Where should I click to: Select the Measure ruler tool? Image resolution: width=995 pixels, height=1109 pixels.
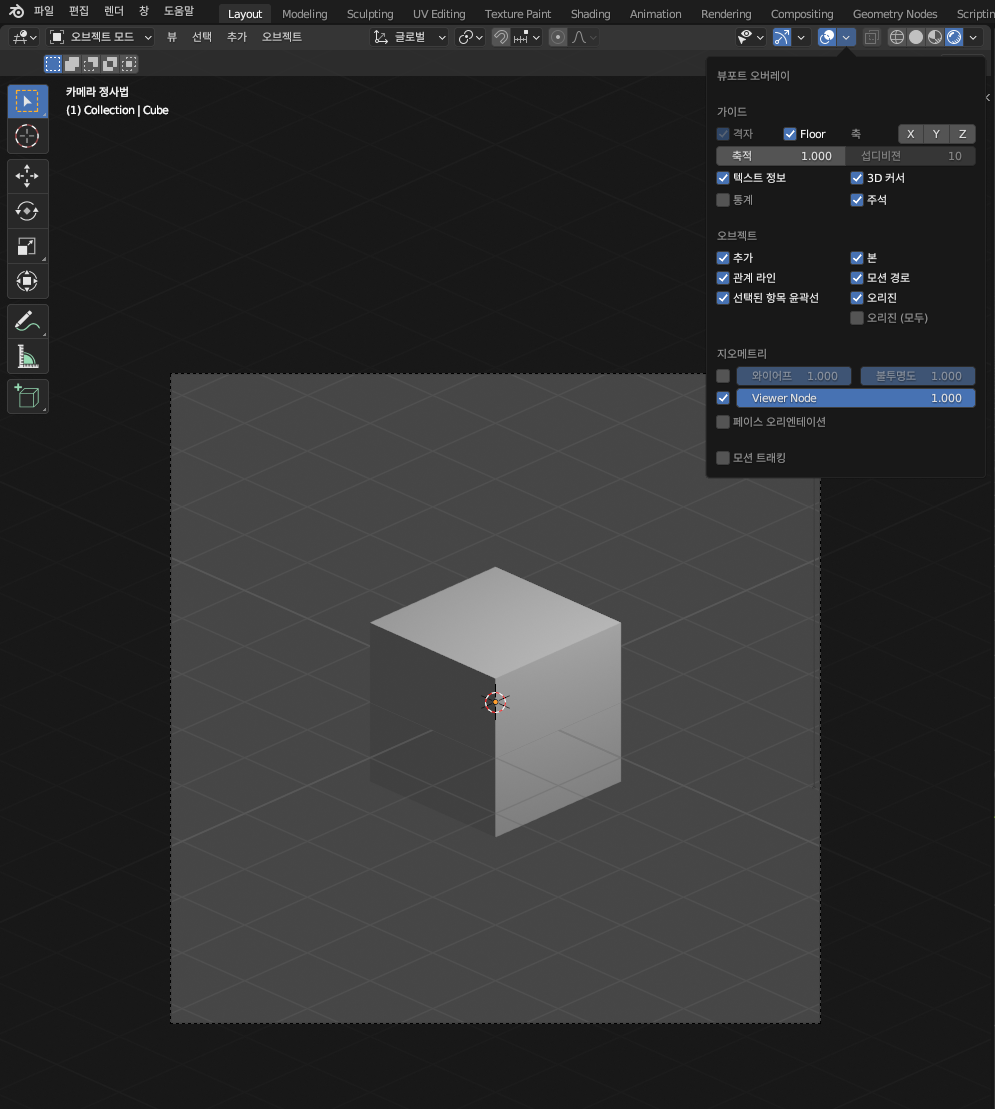(x=28, y=356)
